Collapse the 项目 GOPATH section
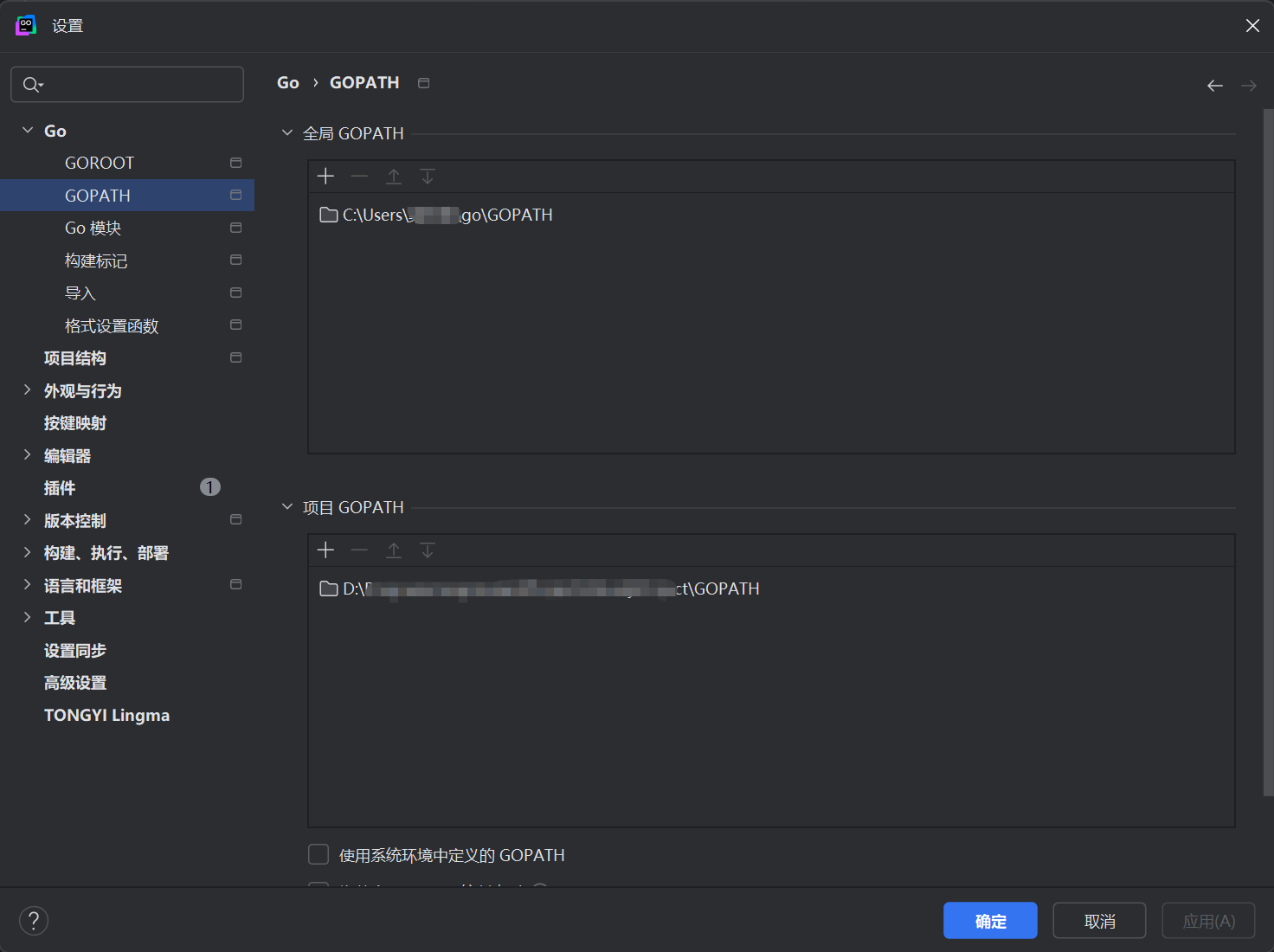This screenshot has height=952, width=1274. tap(287, 507)
